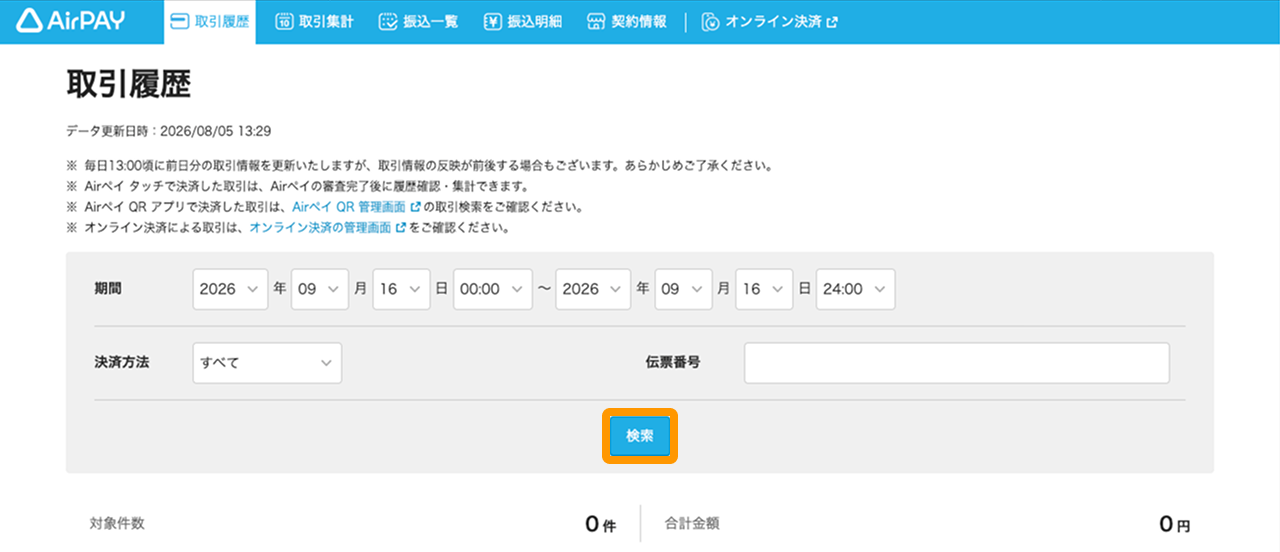This screenshot has width=1280, height=552.
Task: Click external link icon beside オンライン決済 in header
Action: click(832, 22)
